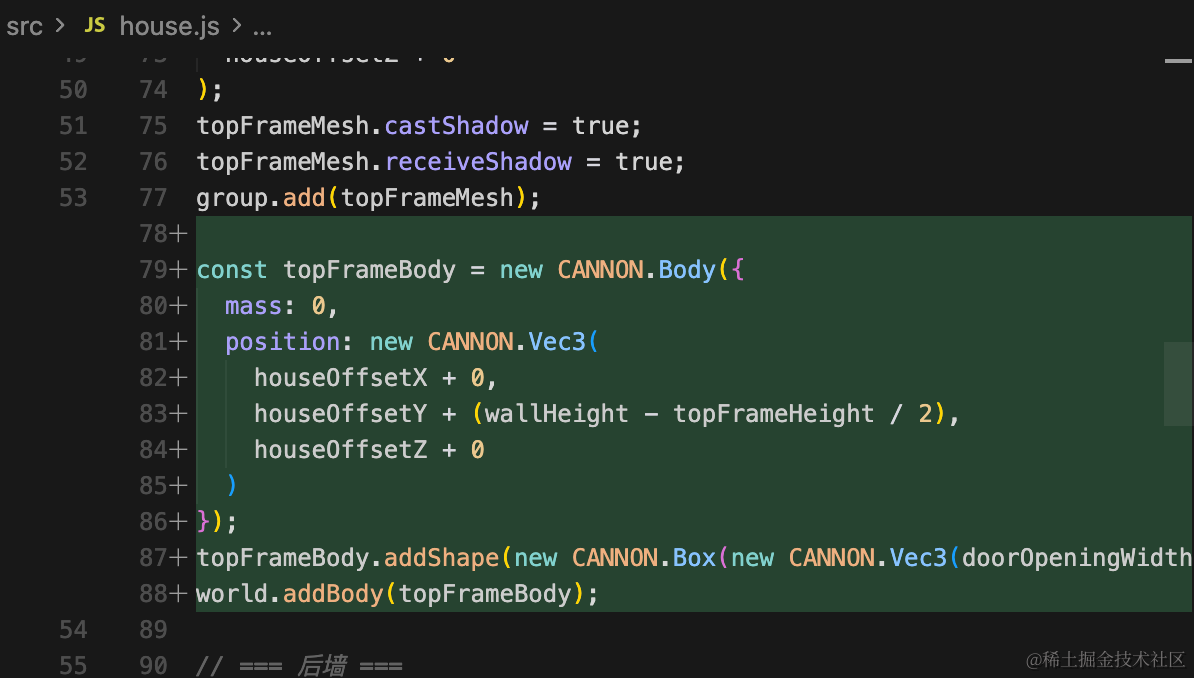Click the diff overview ruler highlight on right
The height and width of the screenshot is (678, 1194).
pos(1178,384)
